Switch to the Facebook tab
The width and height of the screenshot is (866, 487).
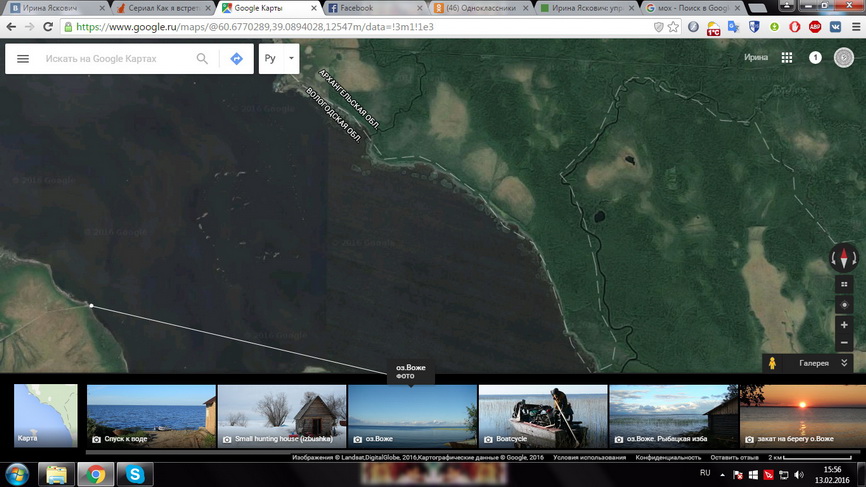376,8
